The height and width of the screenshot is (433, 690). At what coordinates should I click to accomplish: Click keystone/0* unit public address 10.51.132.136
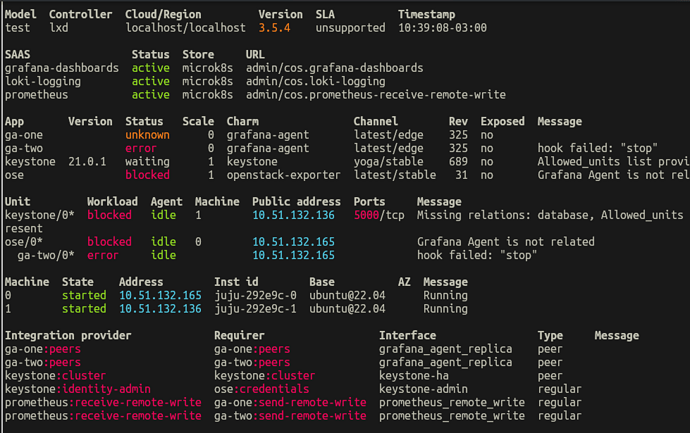click(293, 215)
